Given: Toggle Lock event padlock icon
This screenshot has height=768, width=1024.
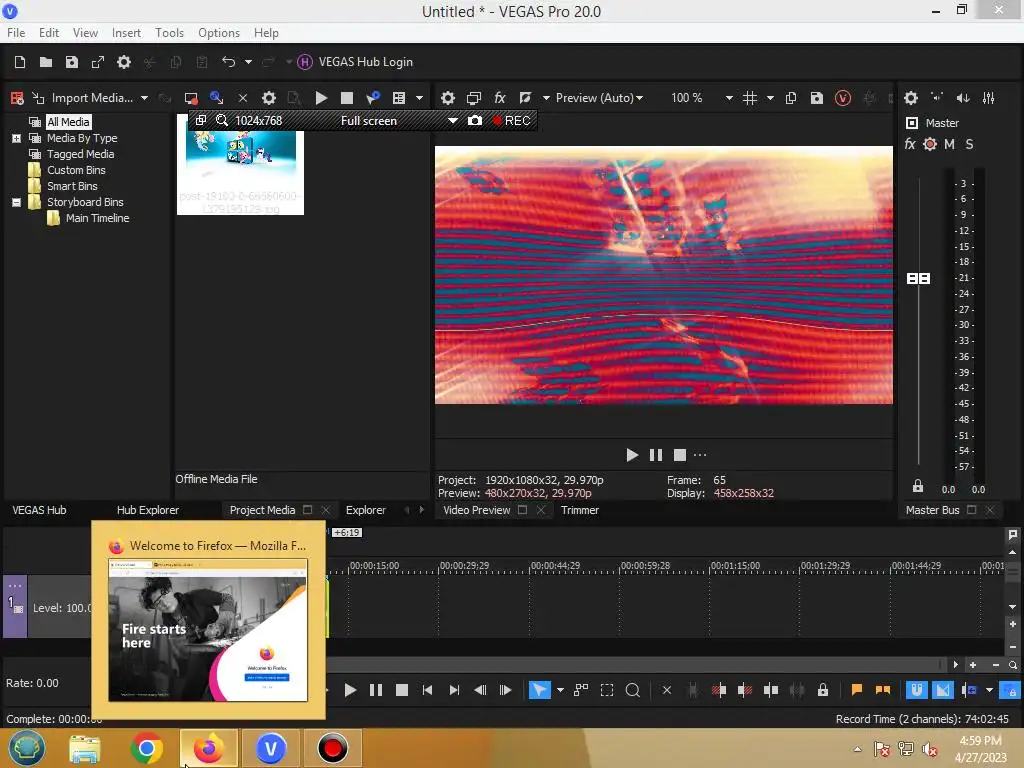Looking at the screenshot, I should [x=823, y=690].
